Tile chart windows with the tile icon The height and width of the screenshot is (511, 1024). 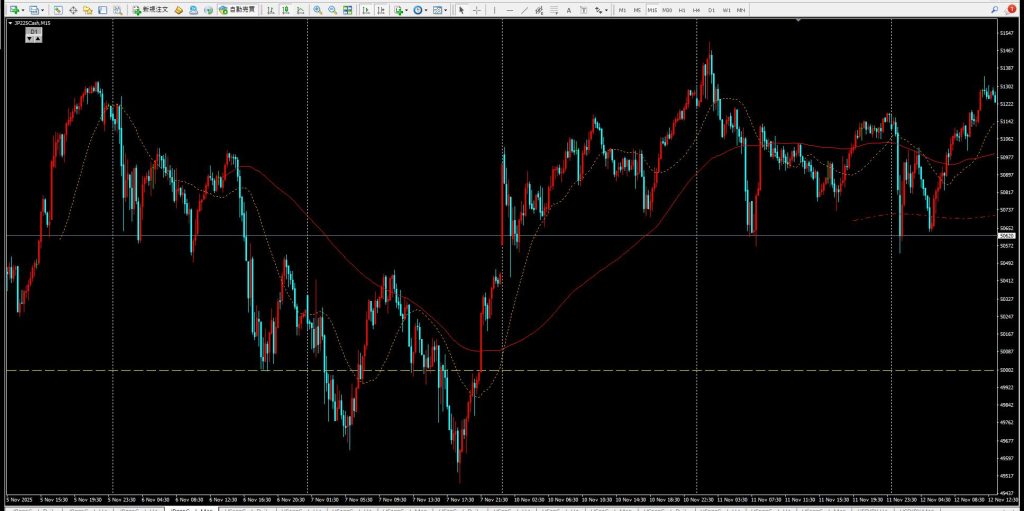coord(347,10)
